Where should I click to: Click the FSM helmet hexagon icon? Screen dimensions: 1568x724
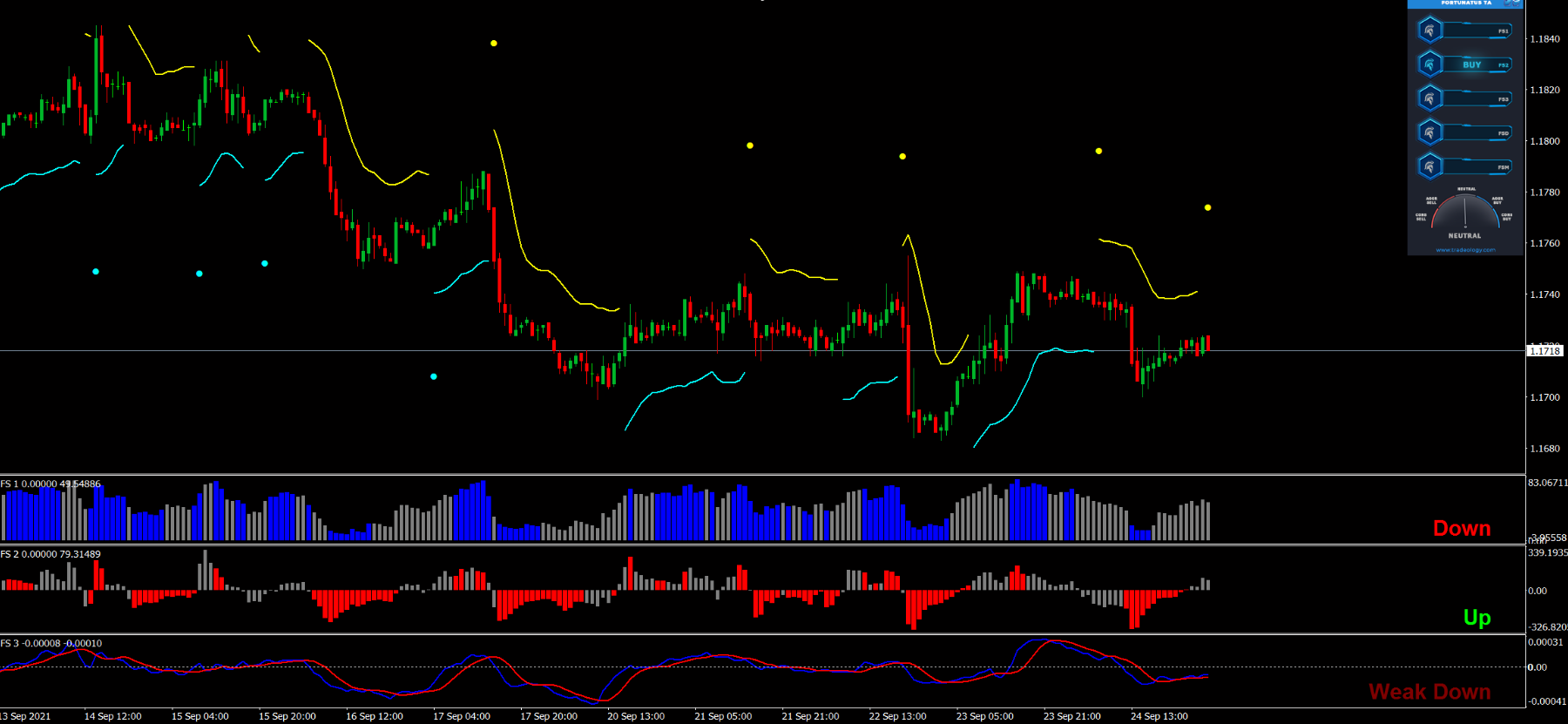tap(1429, 166)
